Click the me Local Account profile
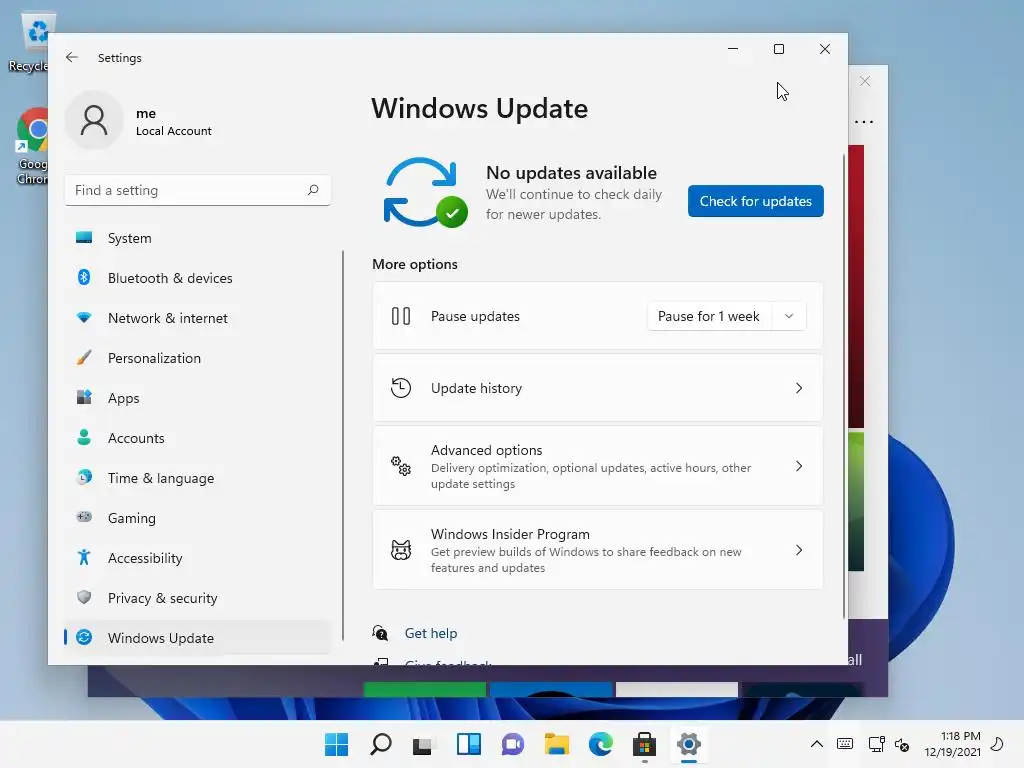The width and height of the screenshot is (1024, 768). [x=140, y=121]
